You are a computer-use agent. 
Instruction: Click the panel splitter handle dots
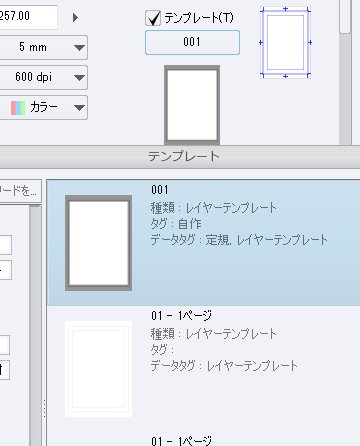[44, 409]
